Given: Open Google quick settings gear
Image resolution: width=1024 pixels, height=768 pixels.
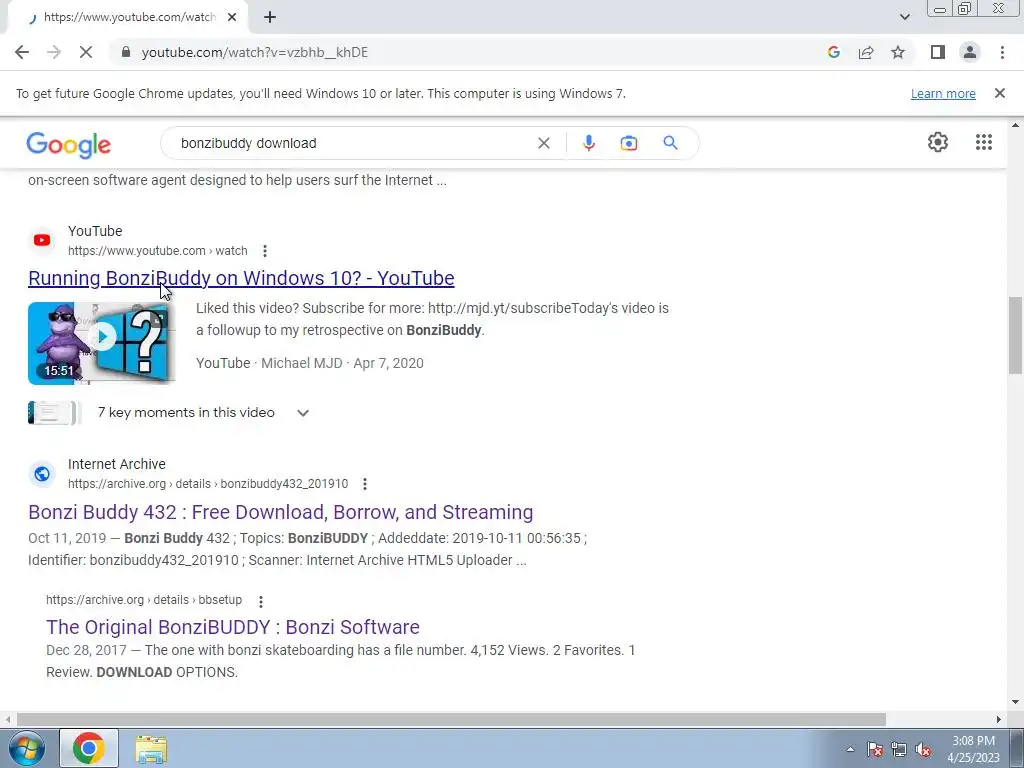Looking at the screenshot, I should [x=938, y=142].
